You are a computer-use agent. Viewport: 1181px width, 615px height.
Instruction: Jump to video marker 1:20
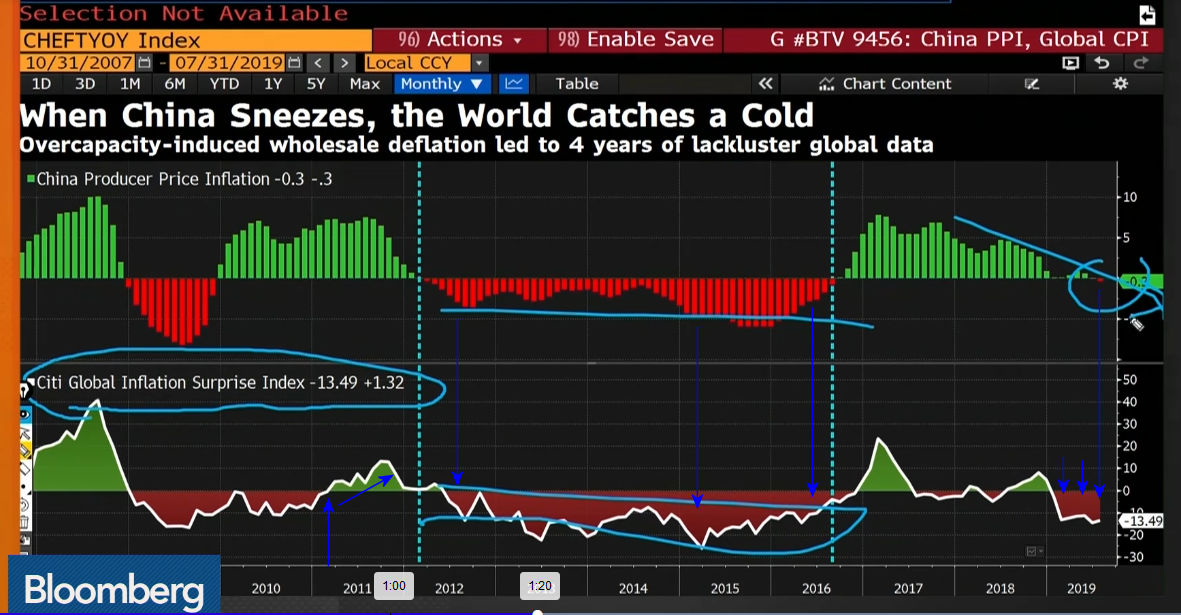(540, 586)
